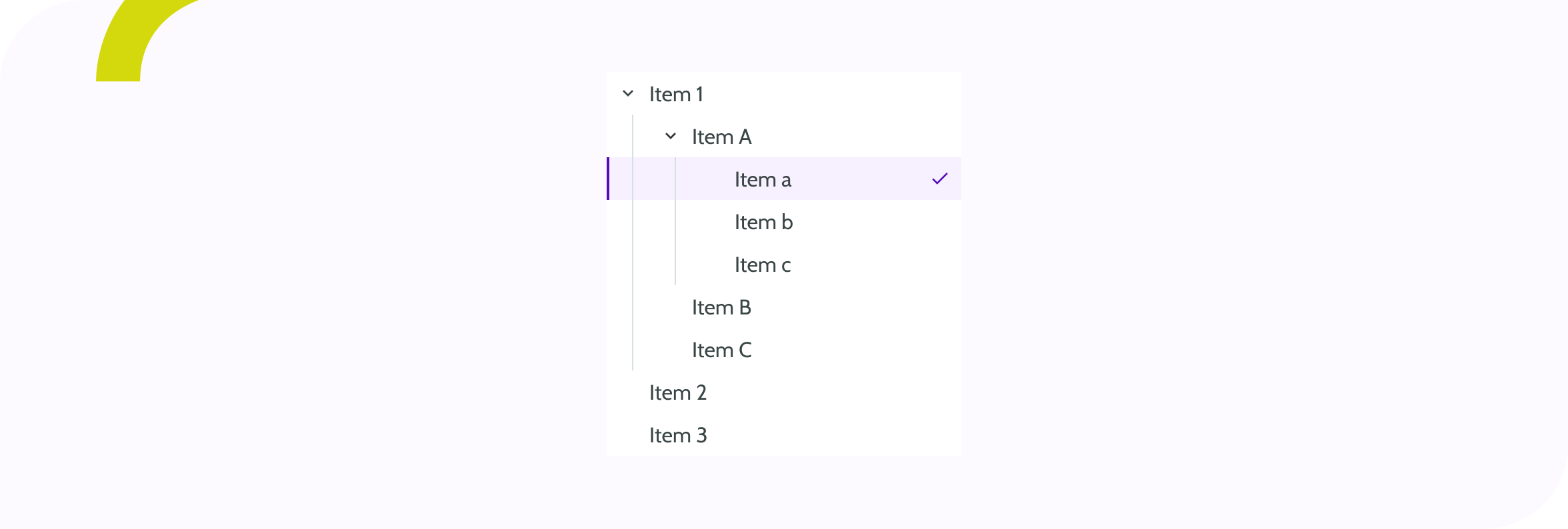Click the indent guide line left of Item b
The image size is (1568, 529).
(x=675, y=223)
